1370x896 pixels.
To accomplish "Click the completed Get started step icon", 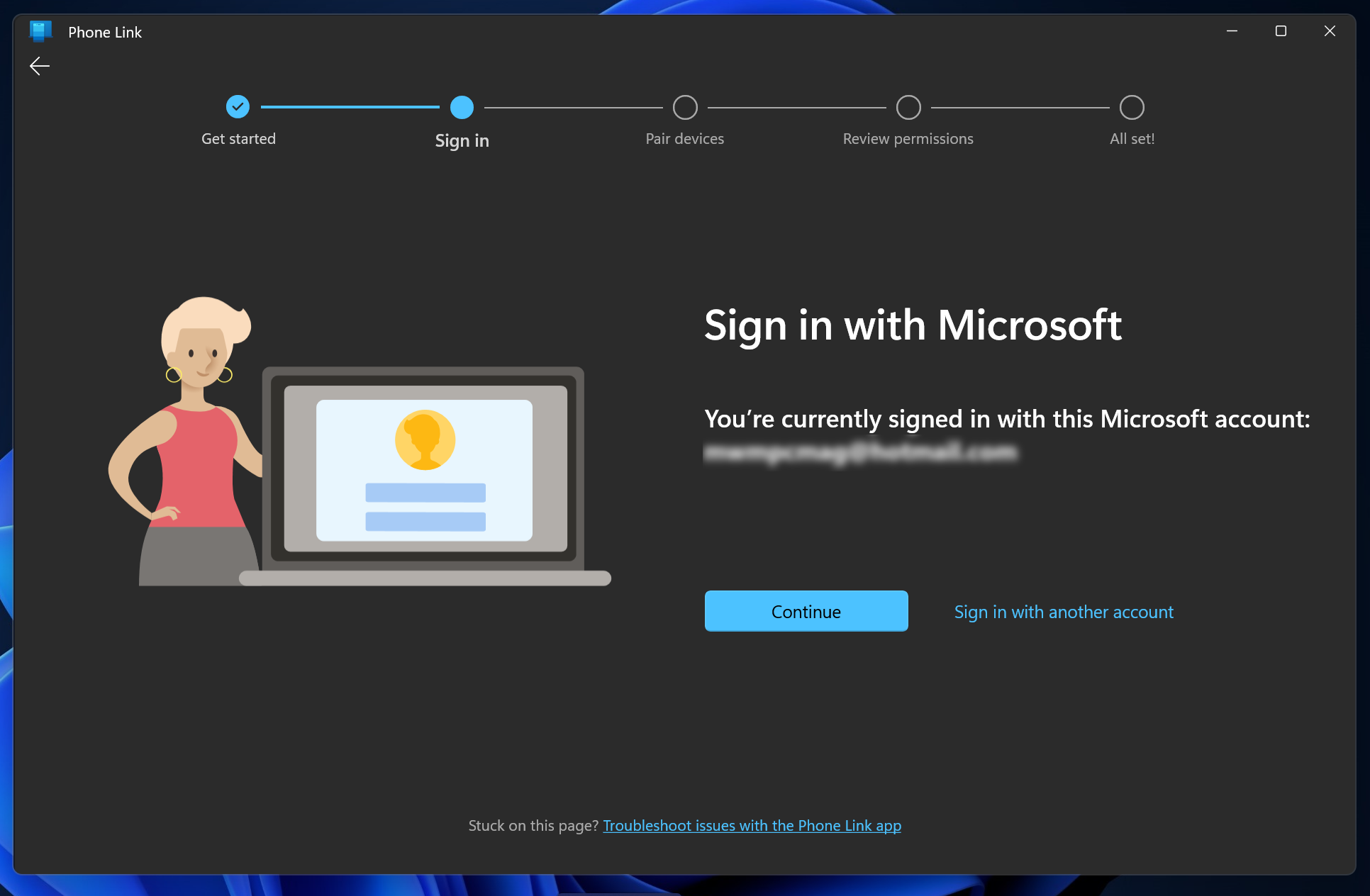I will coord(237,105).
